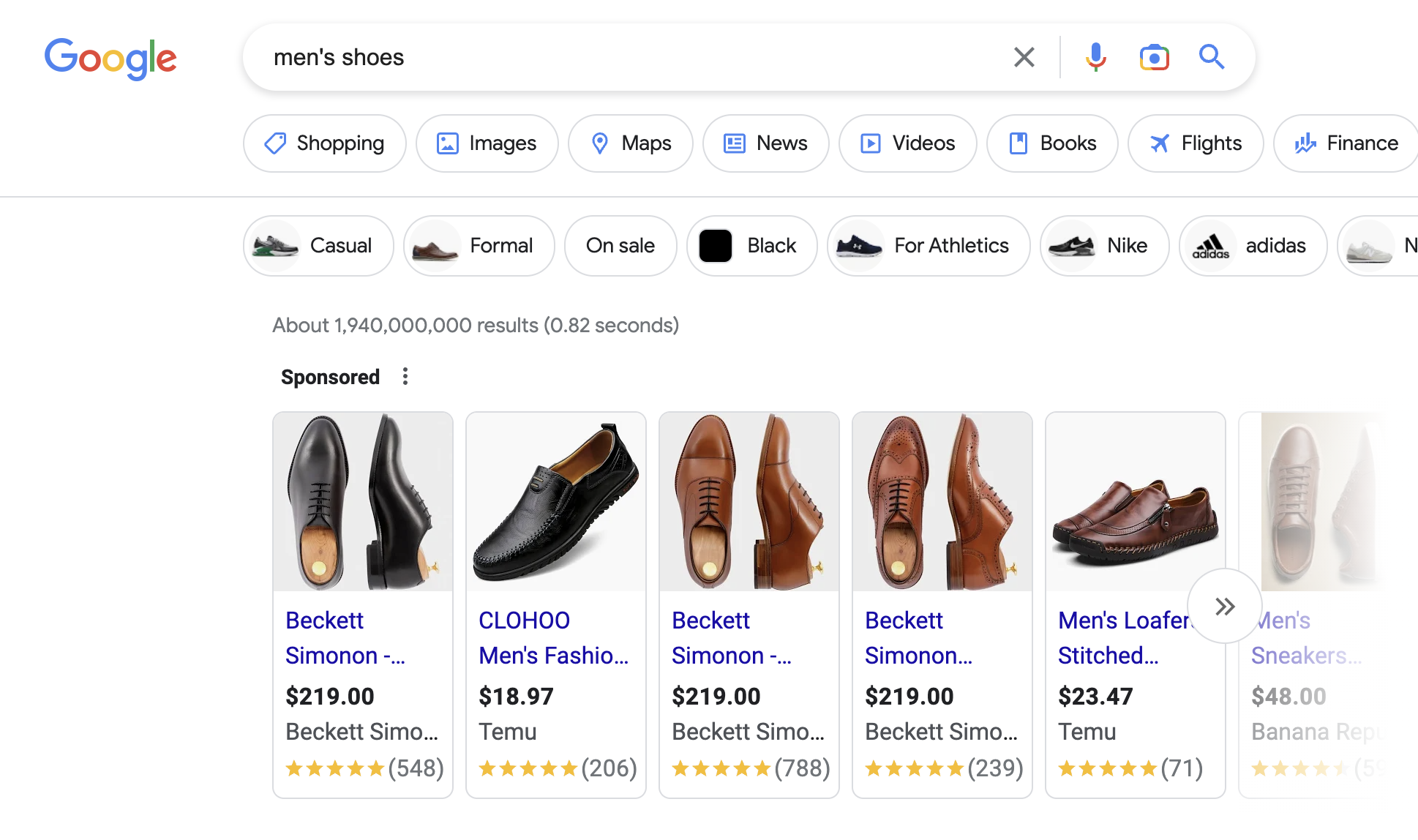Click the $18.97 price

click(517, 697)
